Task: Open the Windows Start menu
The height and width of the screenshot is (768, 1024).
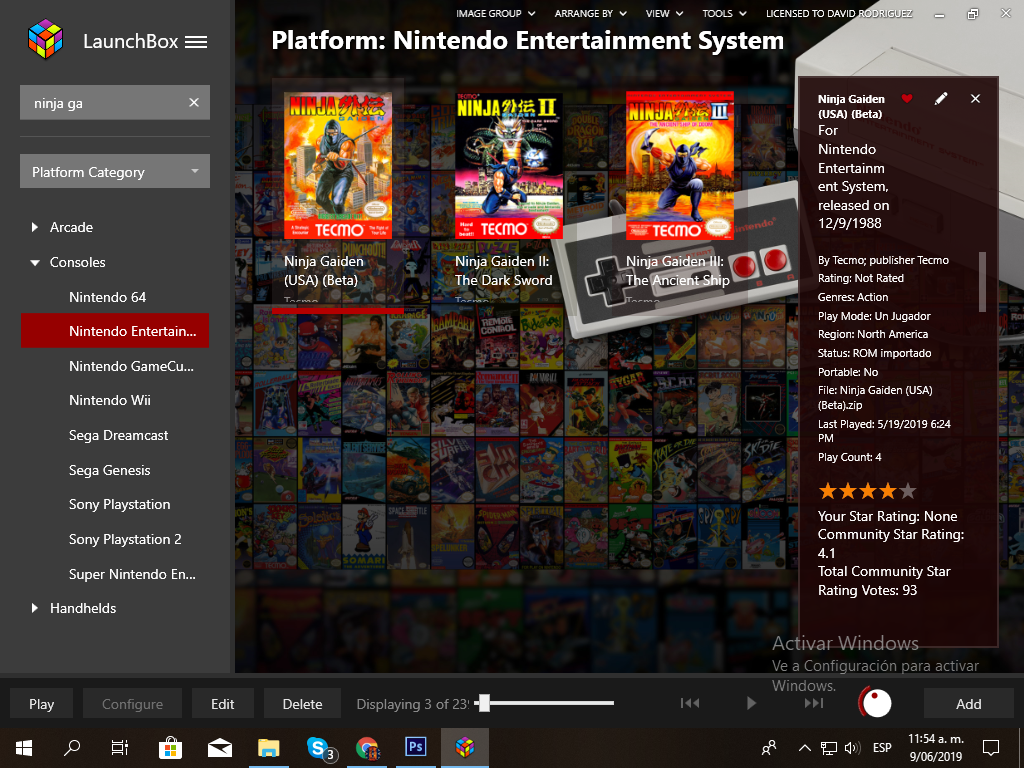Action: coord(24,748)
